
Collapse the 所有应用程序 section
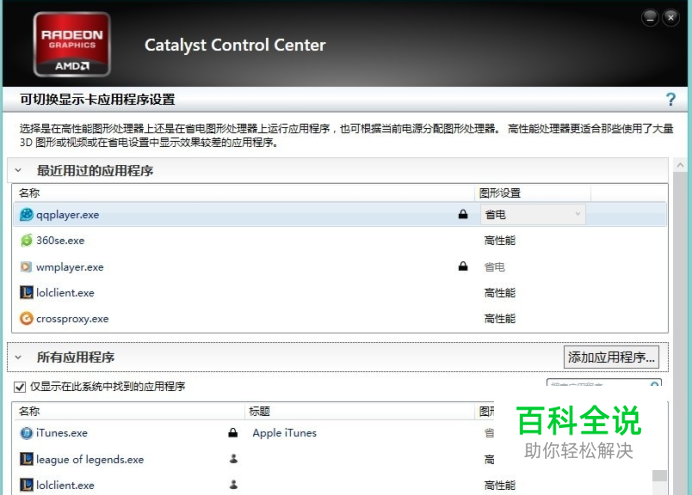18,357
